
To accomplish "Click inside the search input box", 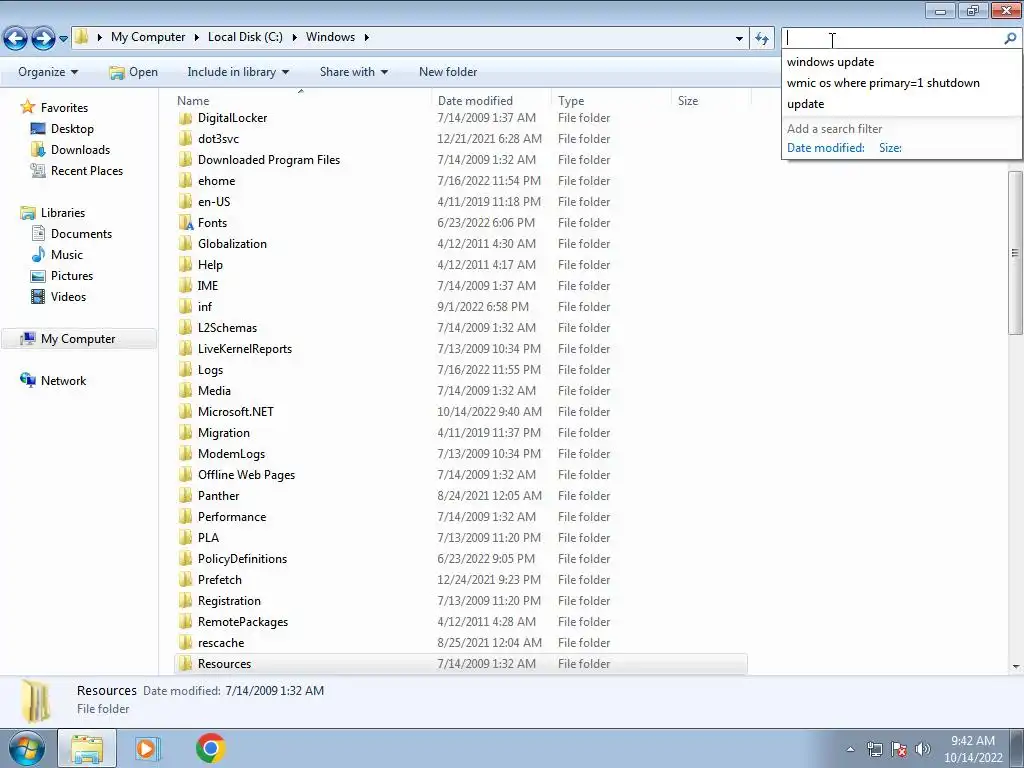I will click(891, 39).
